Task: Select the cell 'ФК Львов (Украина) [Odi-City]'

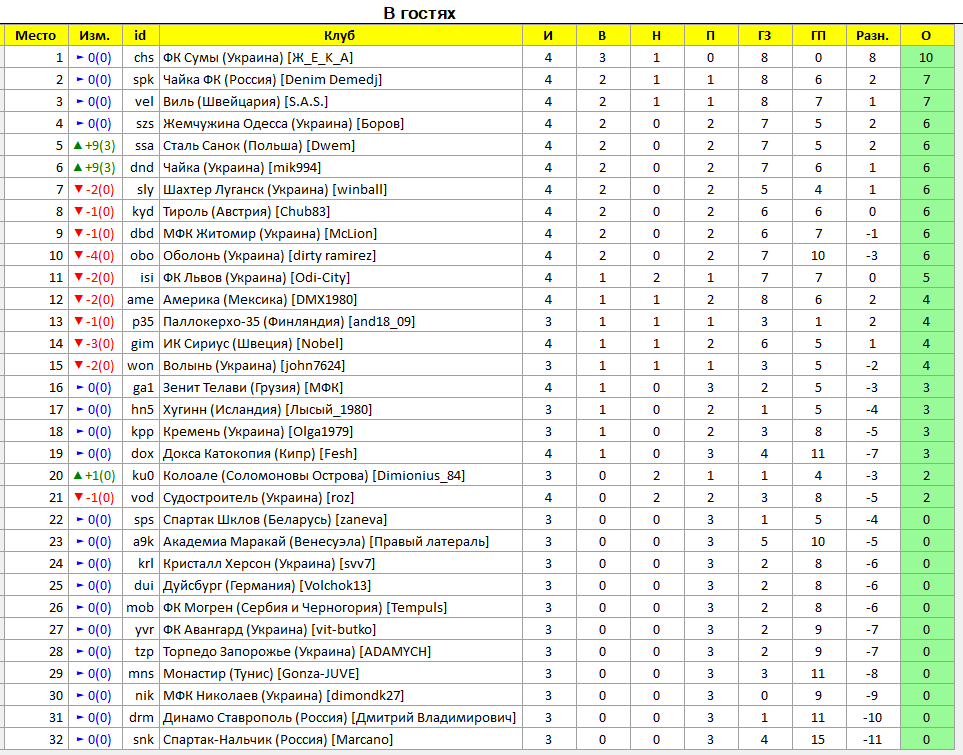Action: (x=341, y=278)
